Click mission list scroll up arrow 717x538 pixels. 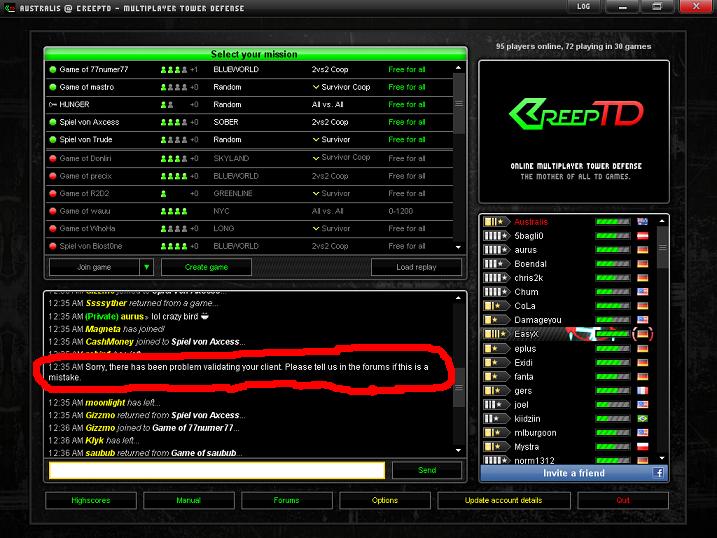tap(459, 68)
